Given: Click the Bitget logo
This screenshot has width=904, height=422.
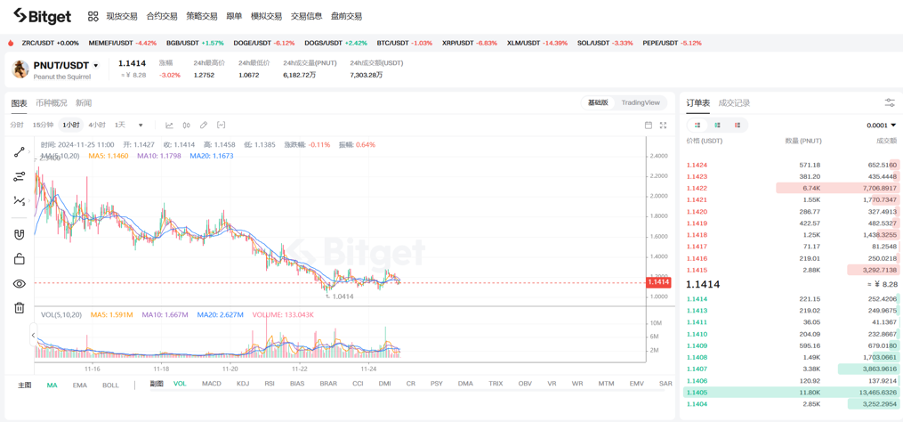Looking at the screenshot, I should (42, 16).
